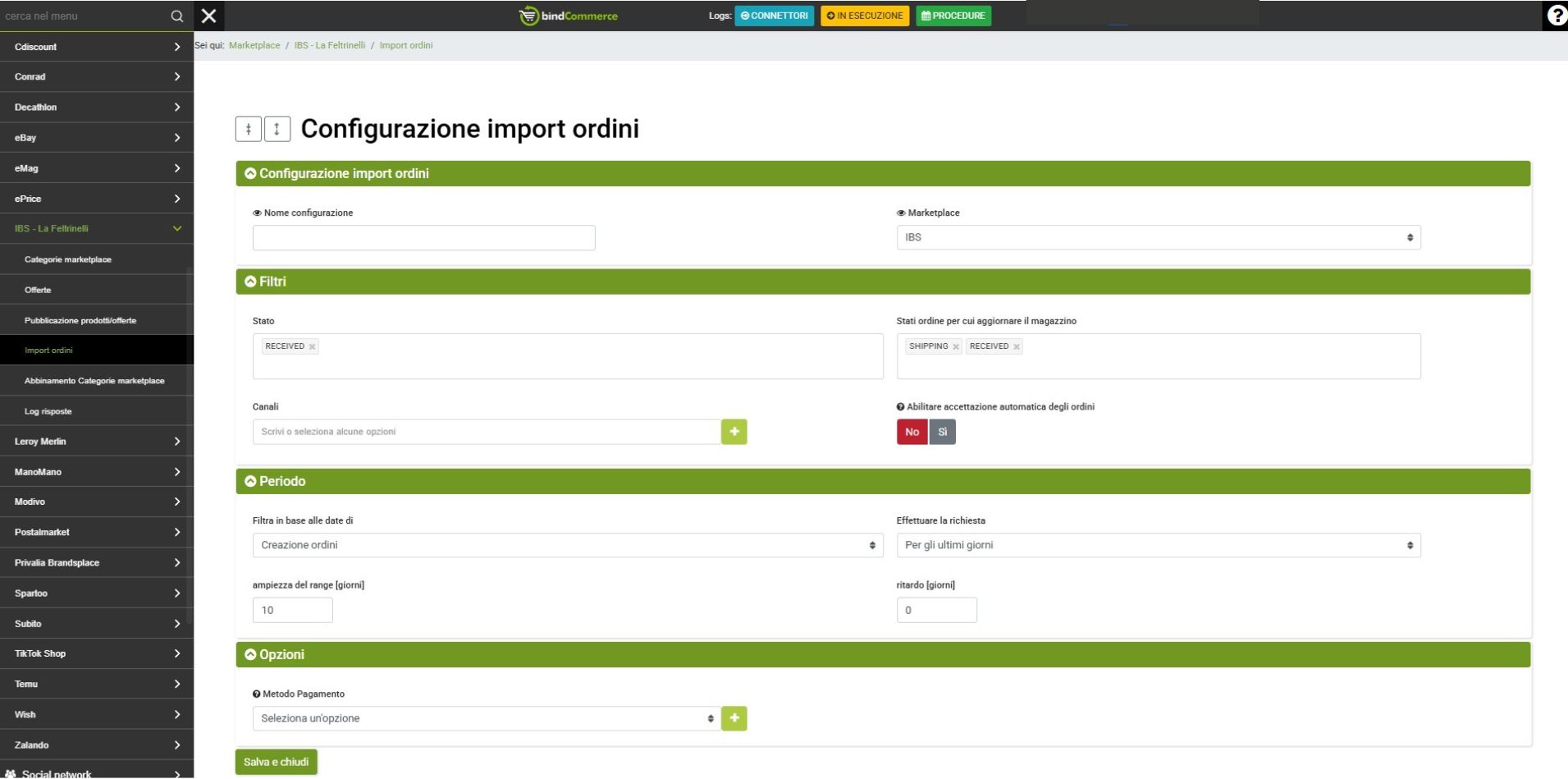Add a channel with green plus button
The height and width of the screenshot is (779, 1568).
pyautogui.click(x=734, y=432)
